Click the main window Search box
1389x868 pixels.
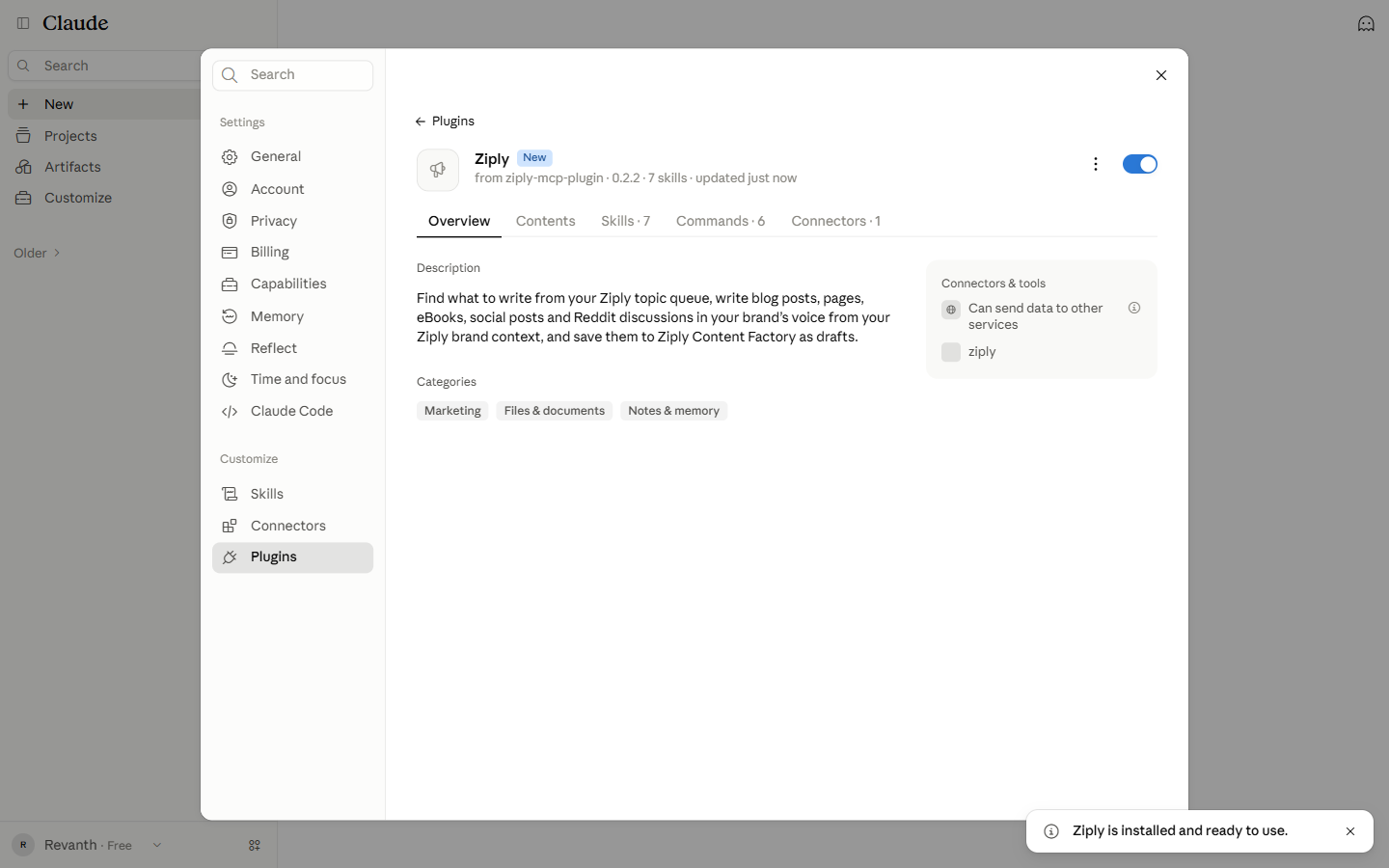pyautogui.click(x=106, y=66)
